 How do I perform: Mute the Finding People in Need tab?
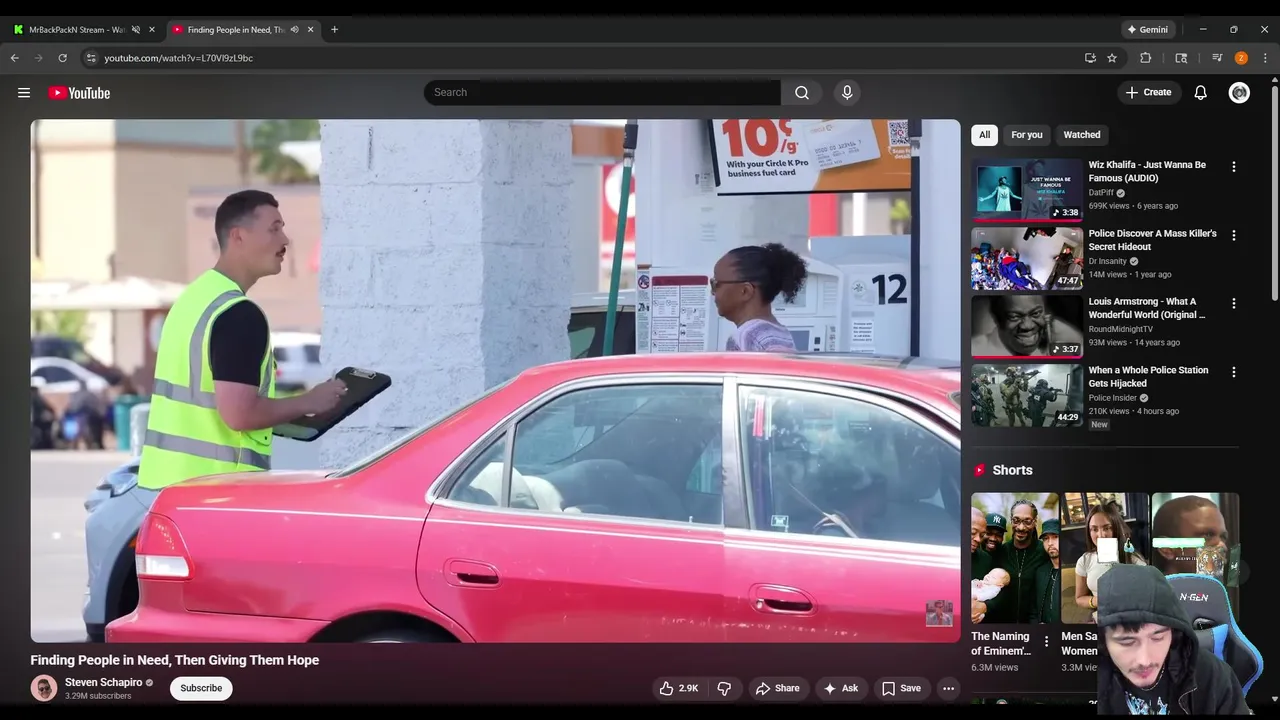(294, 30)
